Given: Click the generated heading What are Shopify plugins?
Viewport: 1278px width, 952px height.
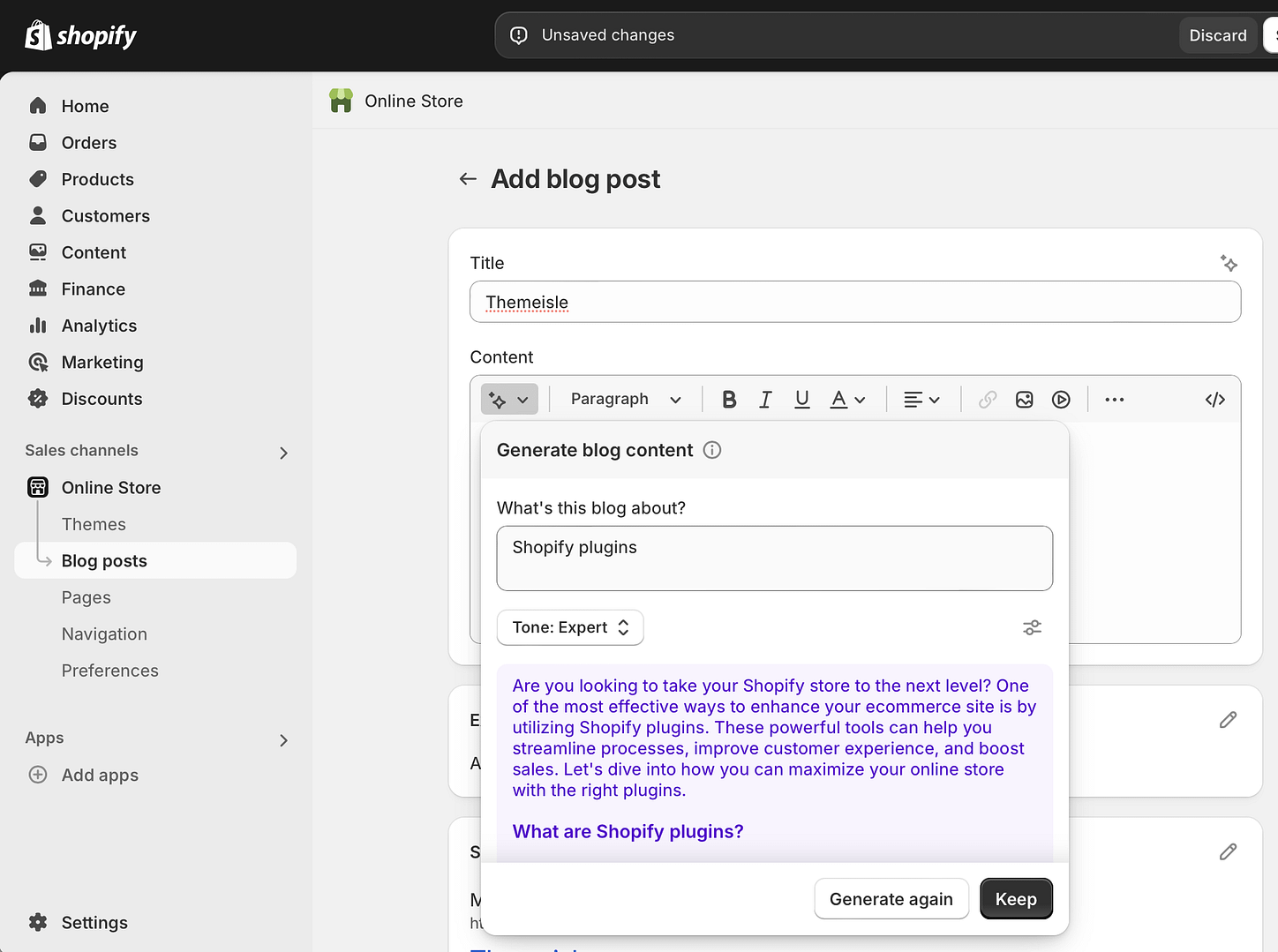Looking at the screenshot, I should point(628,832).
